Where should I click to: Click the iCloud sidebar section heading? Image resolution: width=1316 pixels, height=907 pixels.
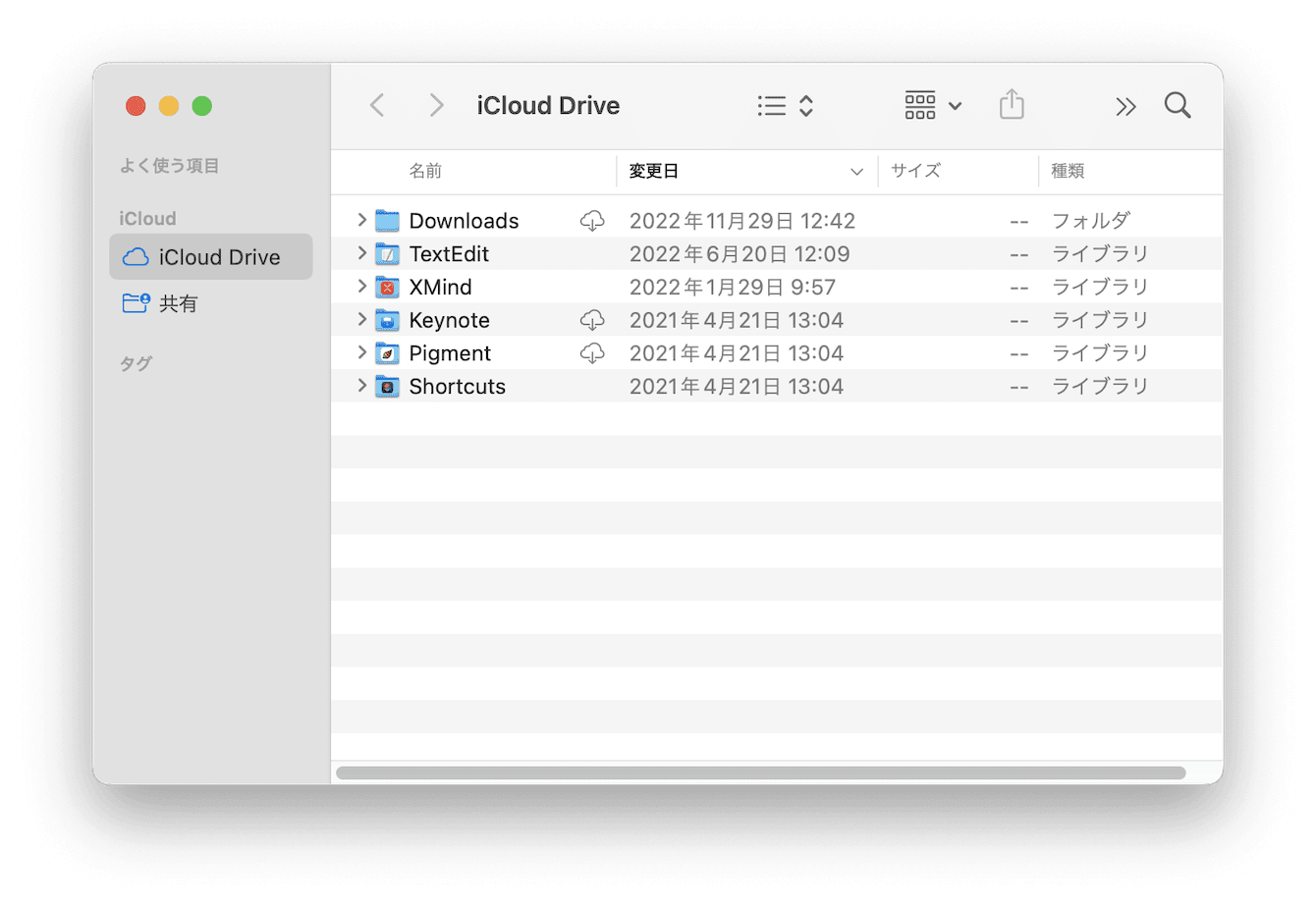(147, 218)
